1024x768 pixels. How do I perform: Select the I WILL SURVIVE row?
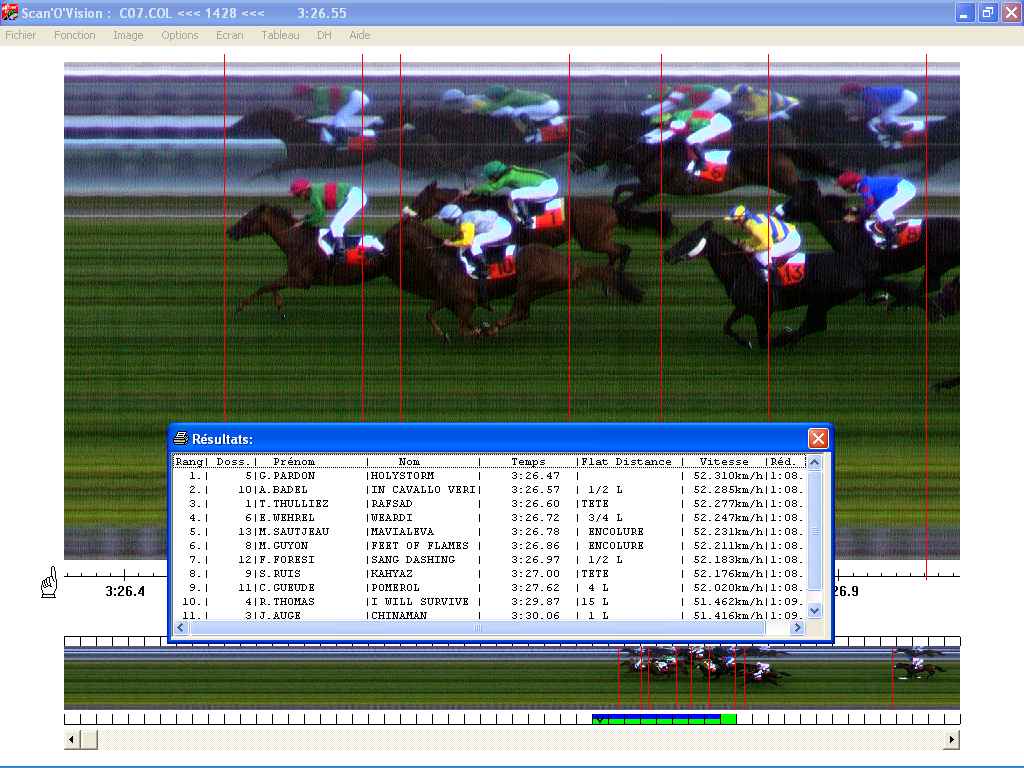[488, 601]
